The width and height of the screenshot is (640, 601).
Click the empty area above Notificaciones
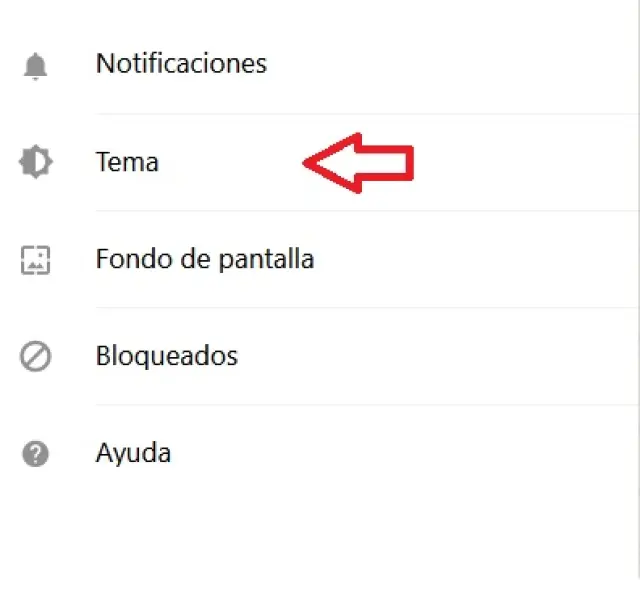[x=318, y=18]
